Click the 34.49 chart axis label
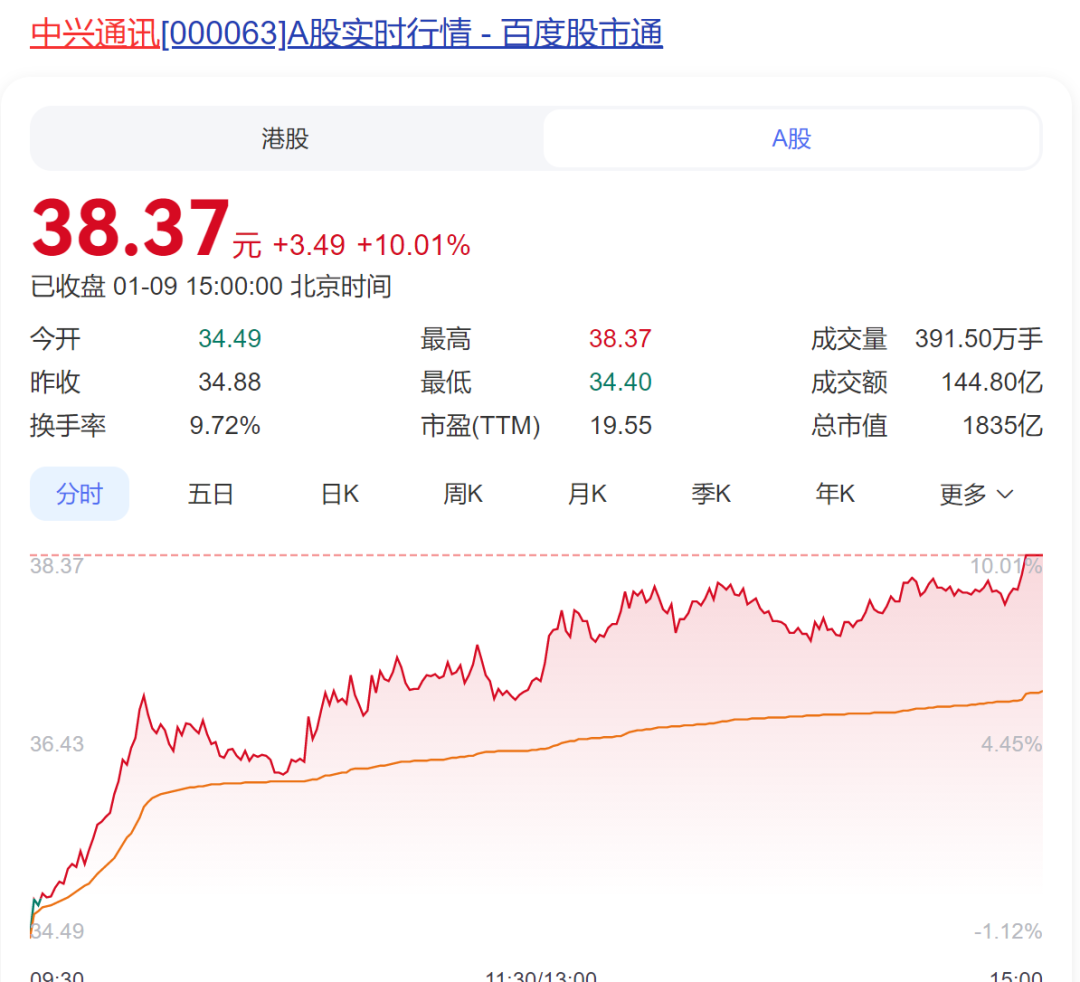 pos(56,931)
